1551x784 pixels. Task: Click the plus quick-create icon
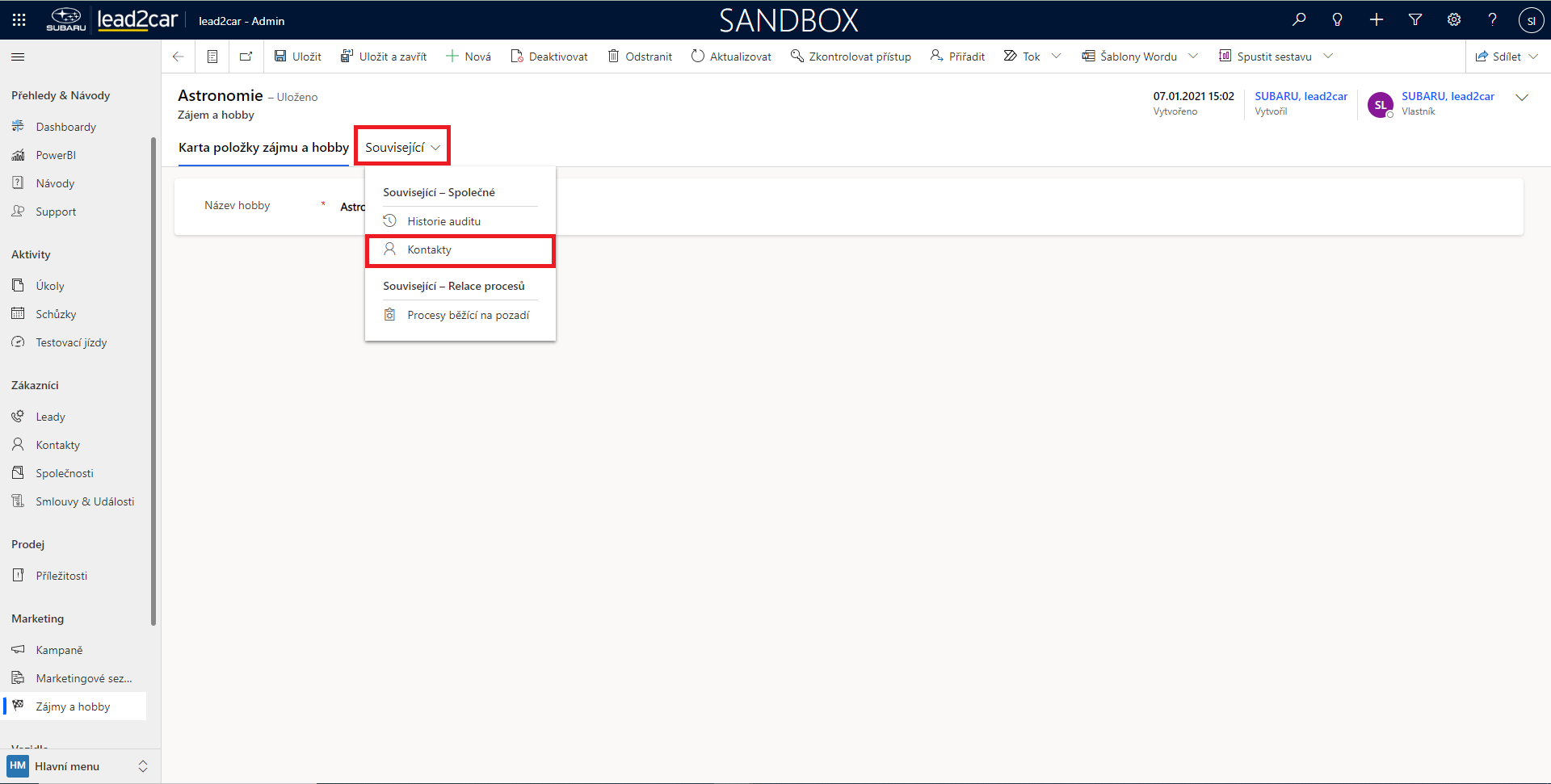(x=1377, y=20)
